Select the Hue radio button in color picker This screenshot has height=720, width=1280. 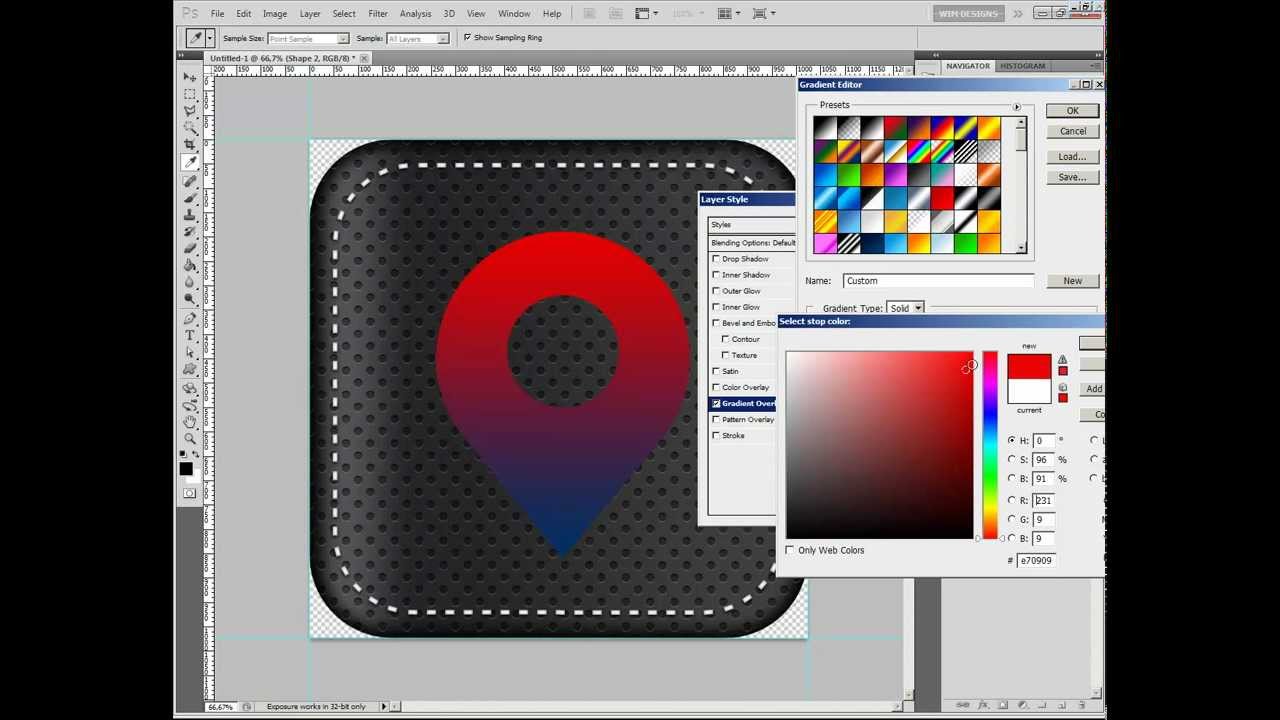pyautogui.click(x=1011, y=440)
